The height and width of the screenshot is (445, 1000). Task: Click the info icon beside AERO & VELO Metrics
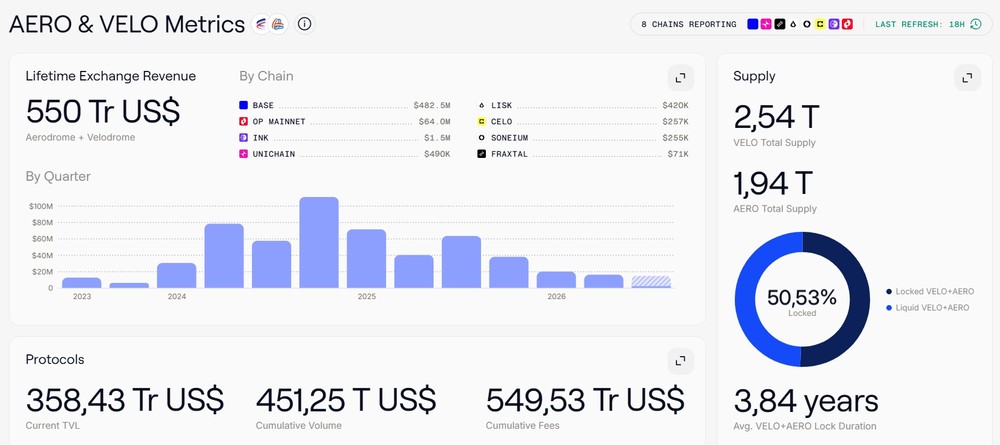(x=305, y=24)
